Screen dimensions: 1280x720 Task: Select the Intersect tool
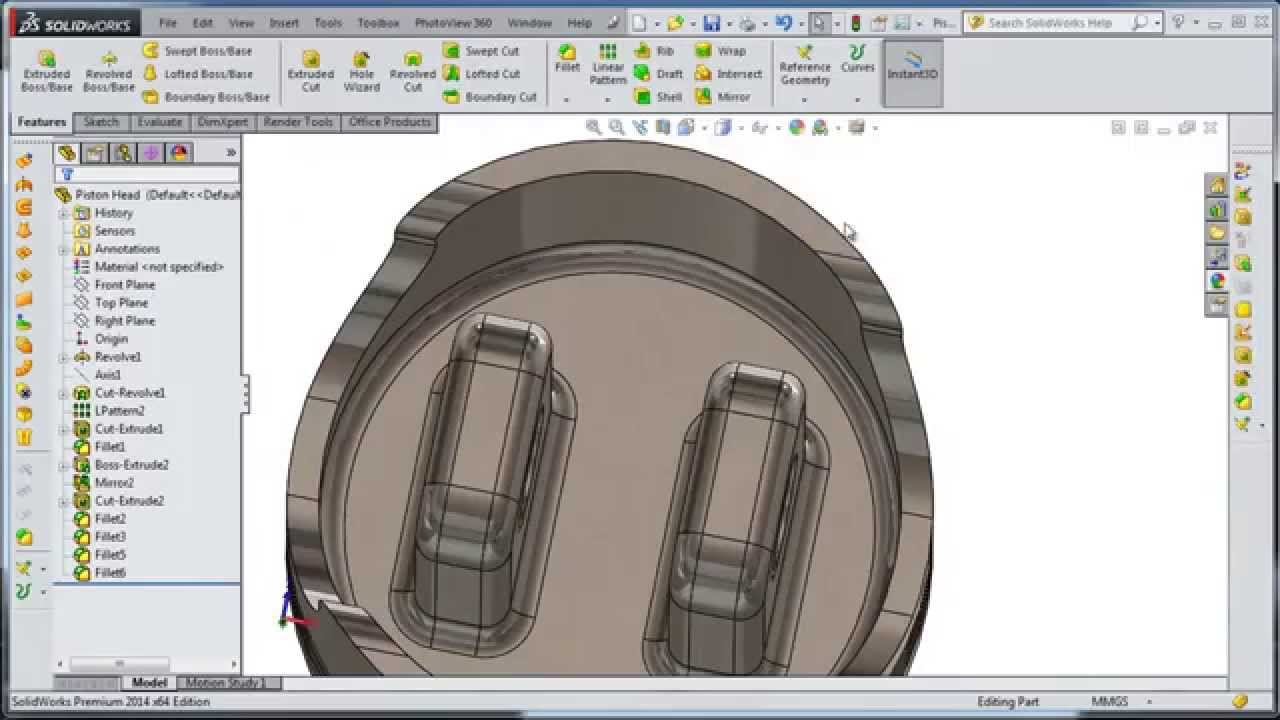point(729,74)
